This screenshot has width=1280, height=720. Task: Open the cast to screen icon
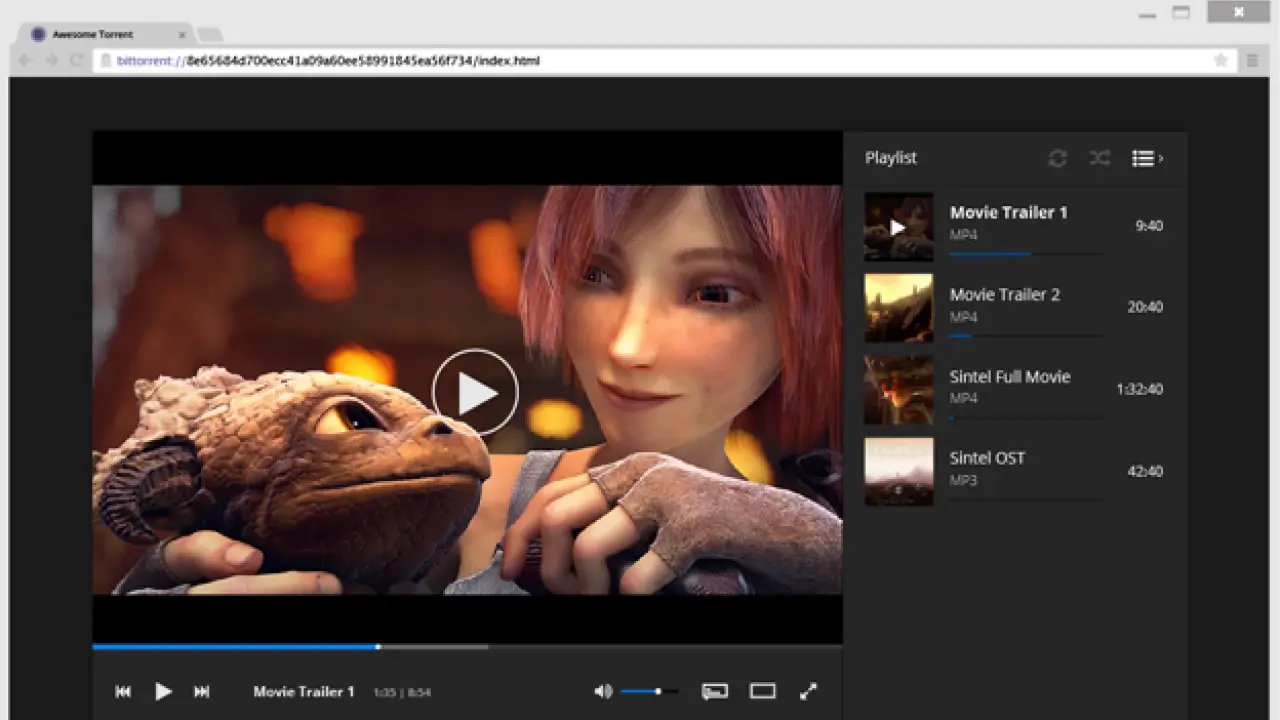pyautogui.click(x=714, y=691)
